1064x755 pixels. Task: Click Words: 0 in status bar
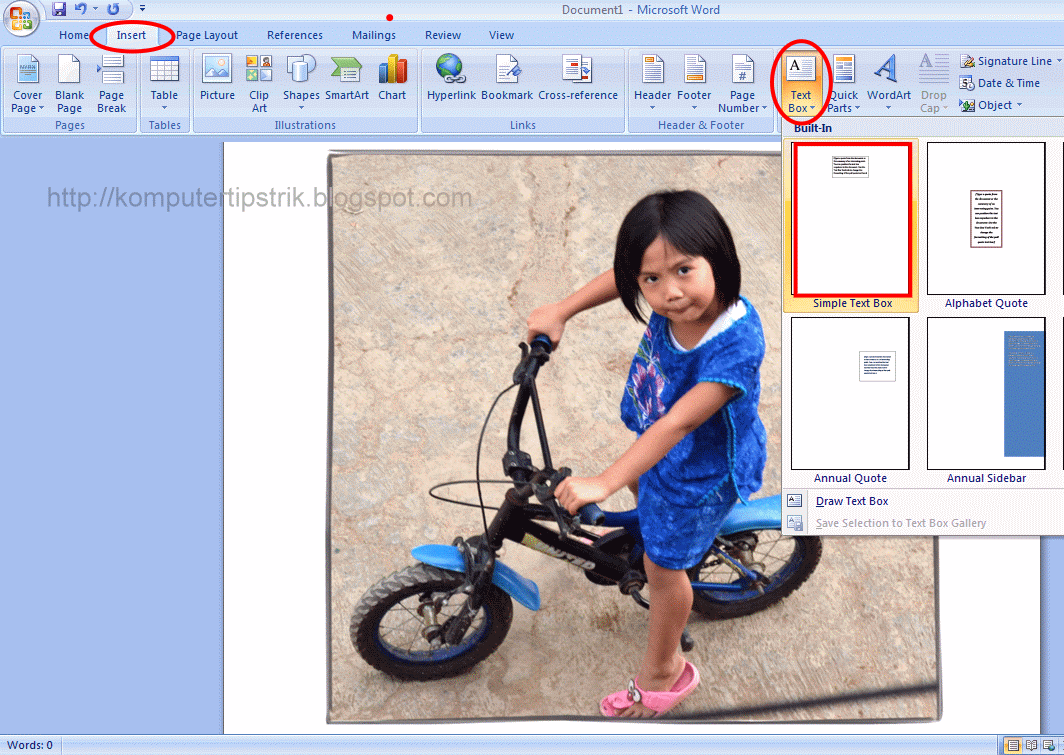30,745
